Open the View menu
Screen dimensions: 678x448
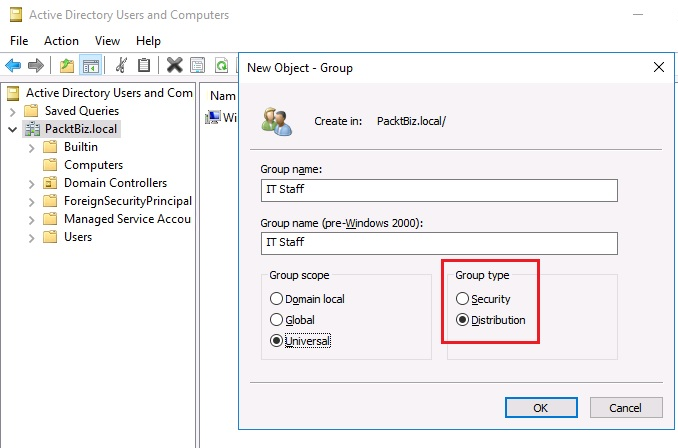pyautogui.click(x=107, y=41)
